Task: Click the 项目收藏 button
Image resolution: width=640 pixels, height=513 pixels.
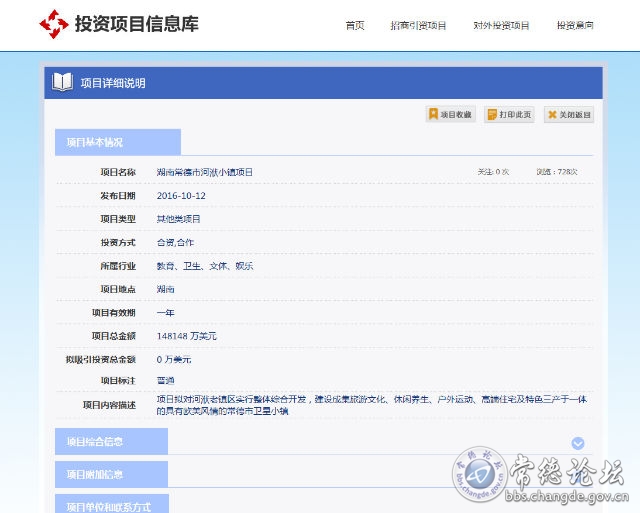Action: [451, 115]
